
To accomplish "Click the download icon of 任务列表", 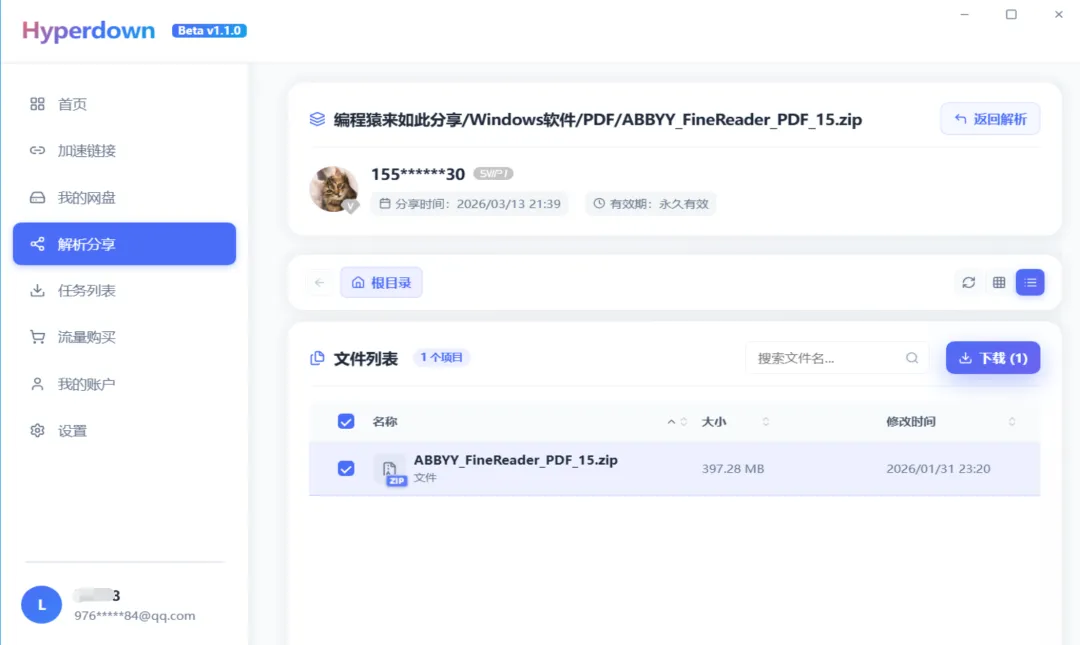I will (x=37, y=291).
